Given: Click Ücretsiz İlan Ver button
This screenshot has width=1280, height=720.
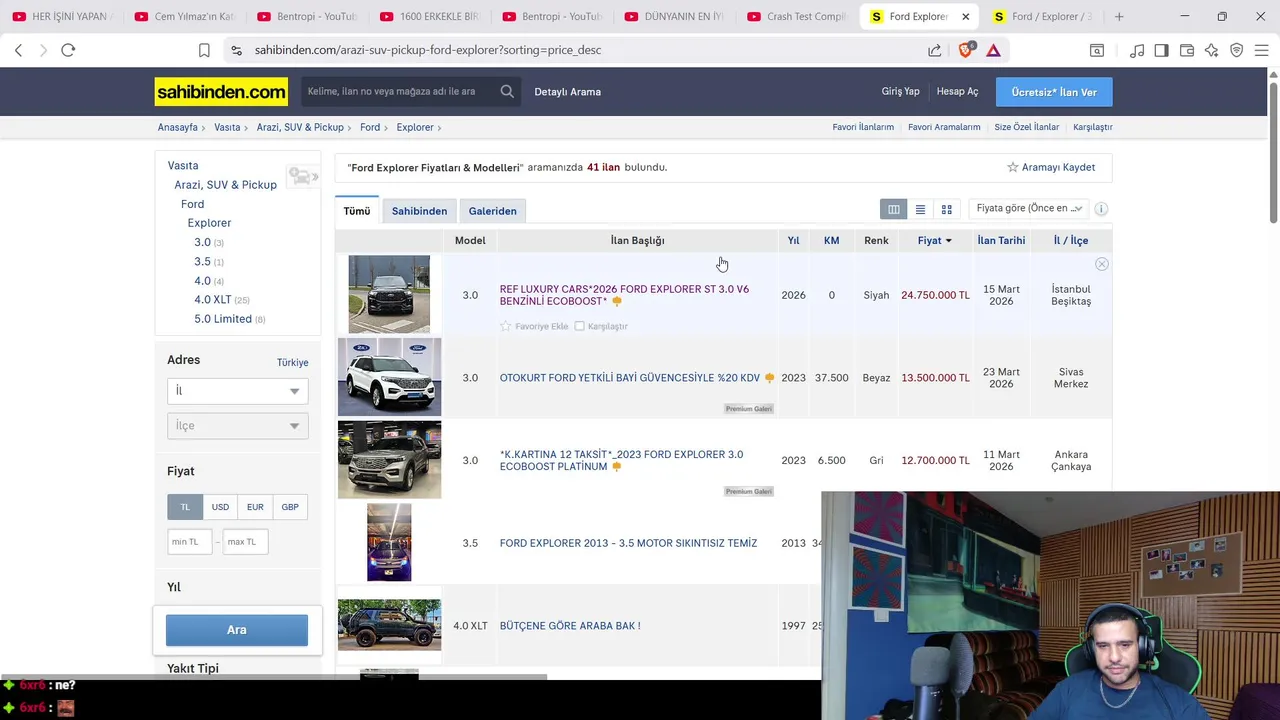Looking at the screenshot, I should (x=1054, y=92).
